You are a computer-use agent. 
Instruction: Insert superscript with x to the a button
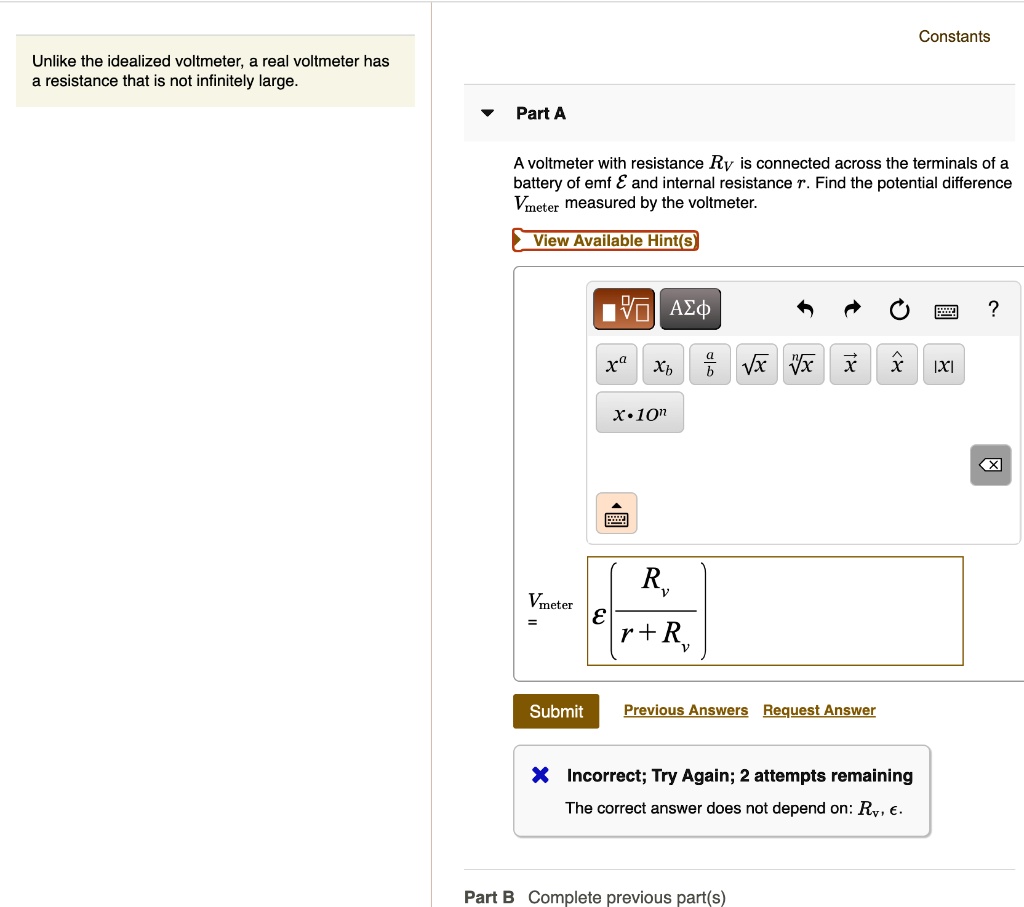click(616, 366)
